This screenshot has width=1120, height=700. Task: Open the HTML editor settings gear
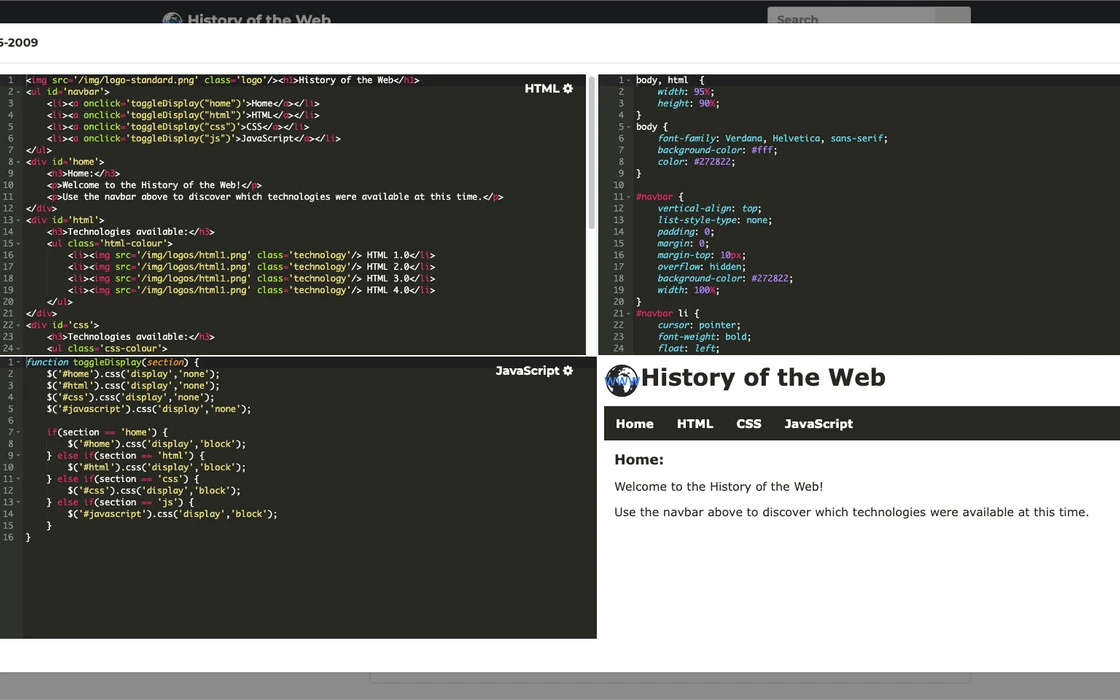point(568,89)
